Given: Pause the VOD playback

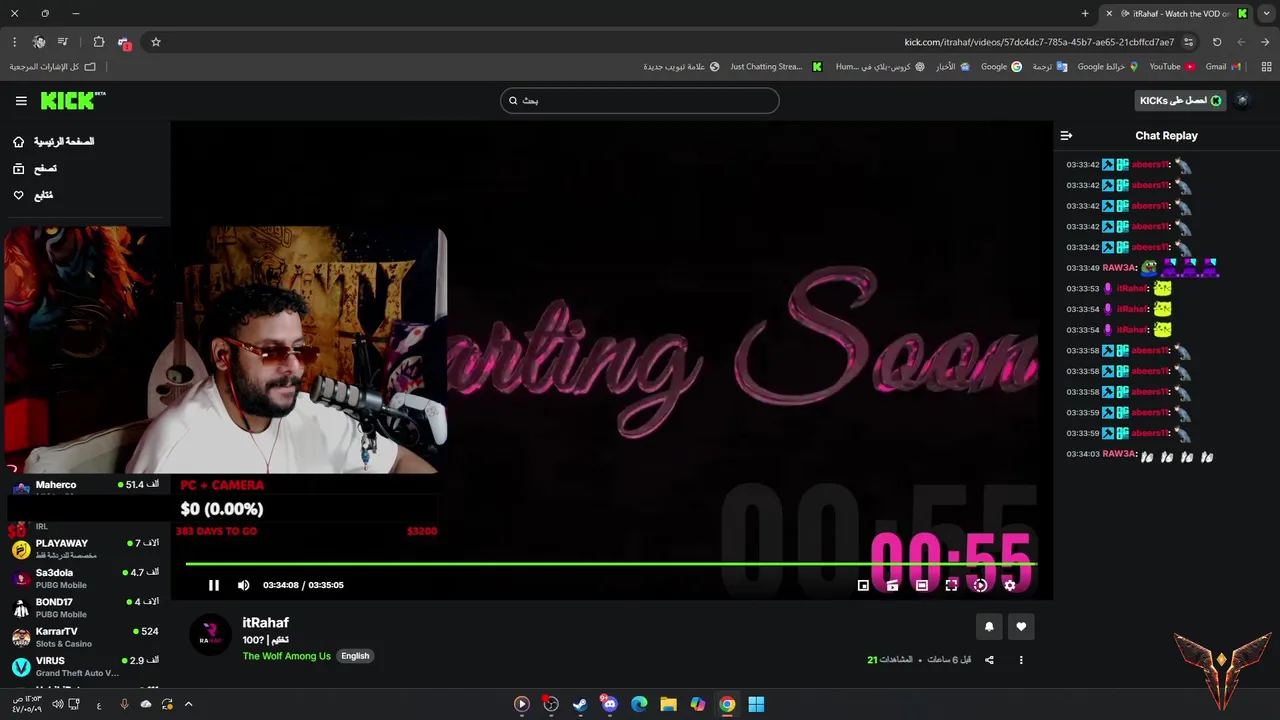Looking at the screenshot, I should [x=213, y=585].
